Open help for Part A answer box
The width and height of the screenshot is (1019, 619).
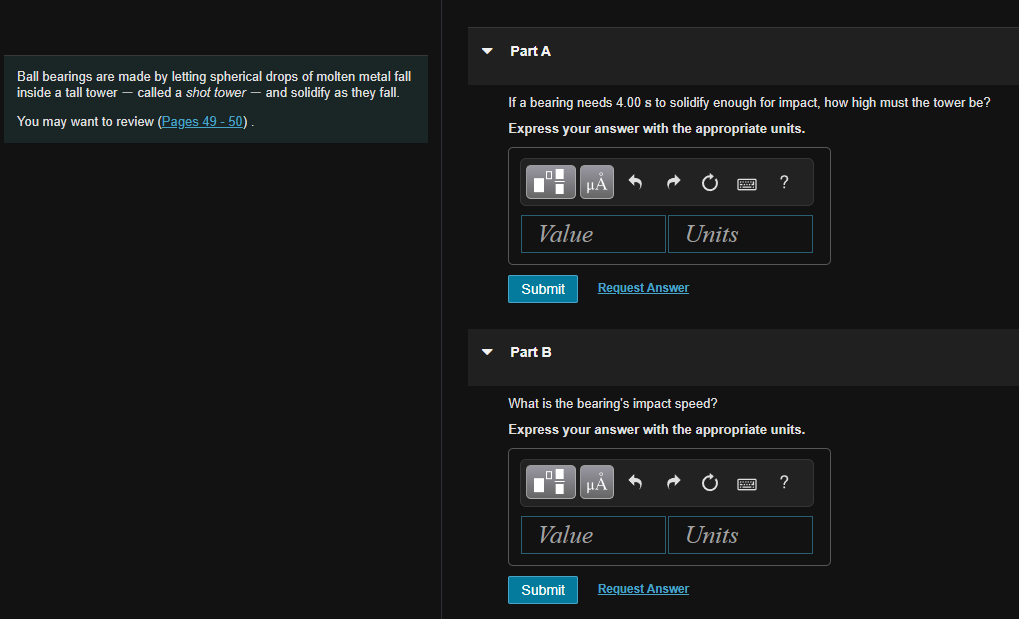click(x=784, y=182)
